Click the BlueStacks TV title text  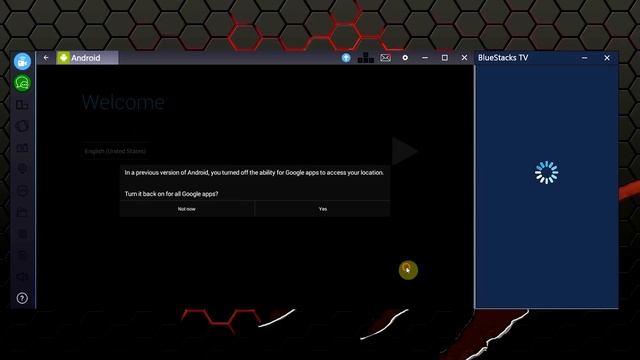[x=503, y=58]
